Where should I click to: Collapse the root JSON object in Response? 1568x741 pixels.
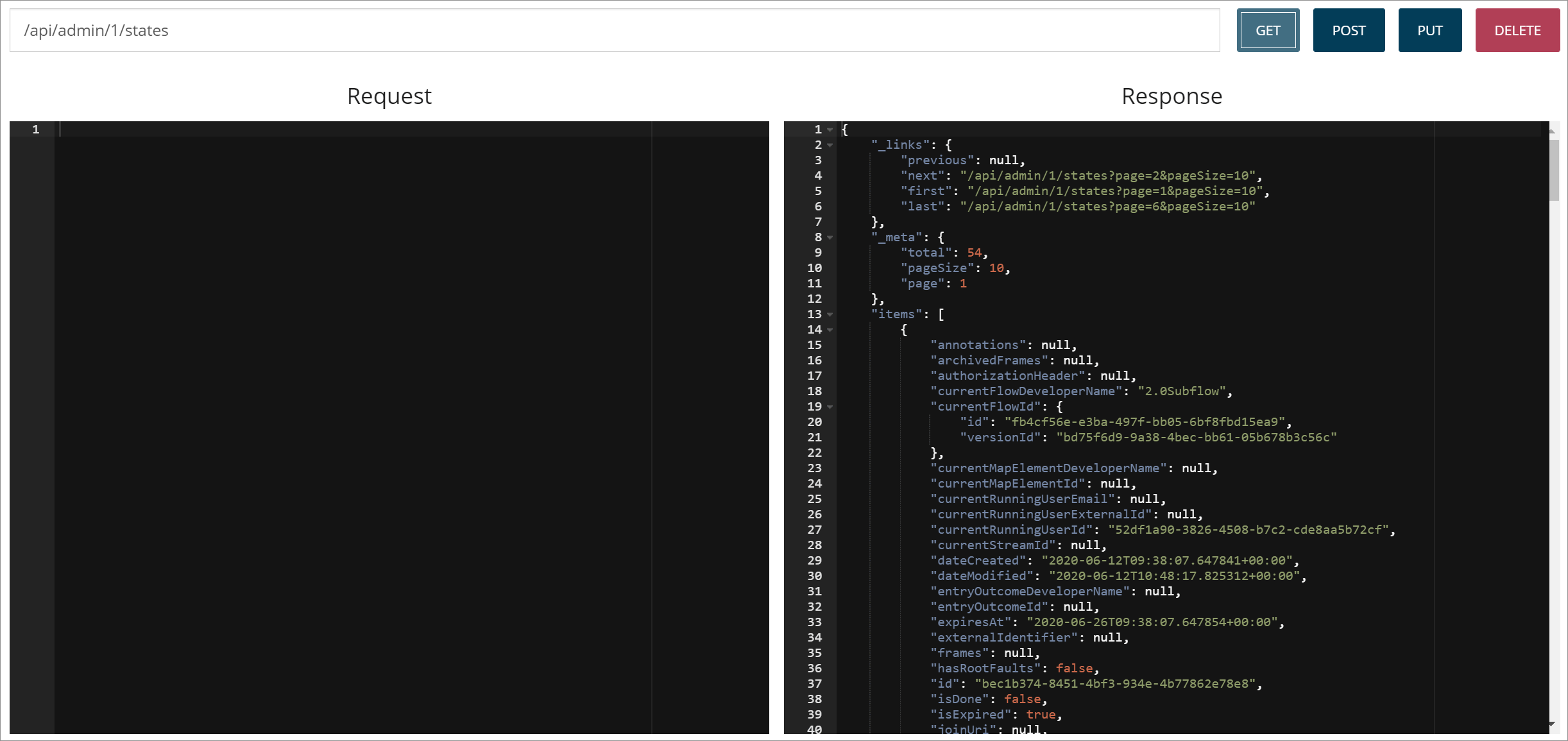[831, 129]
